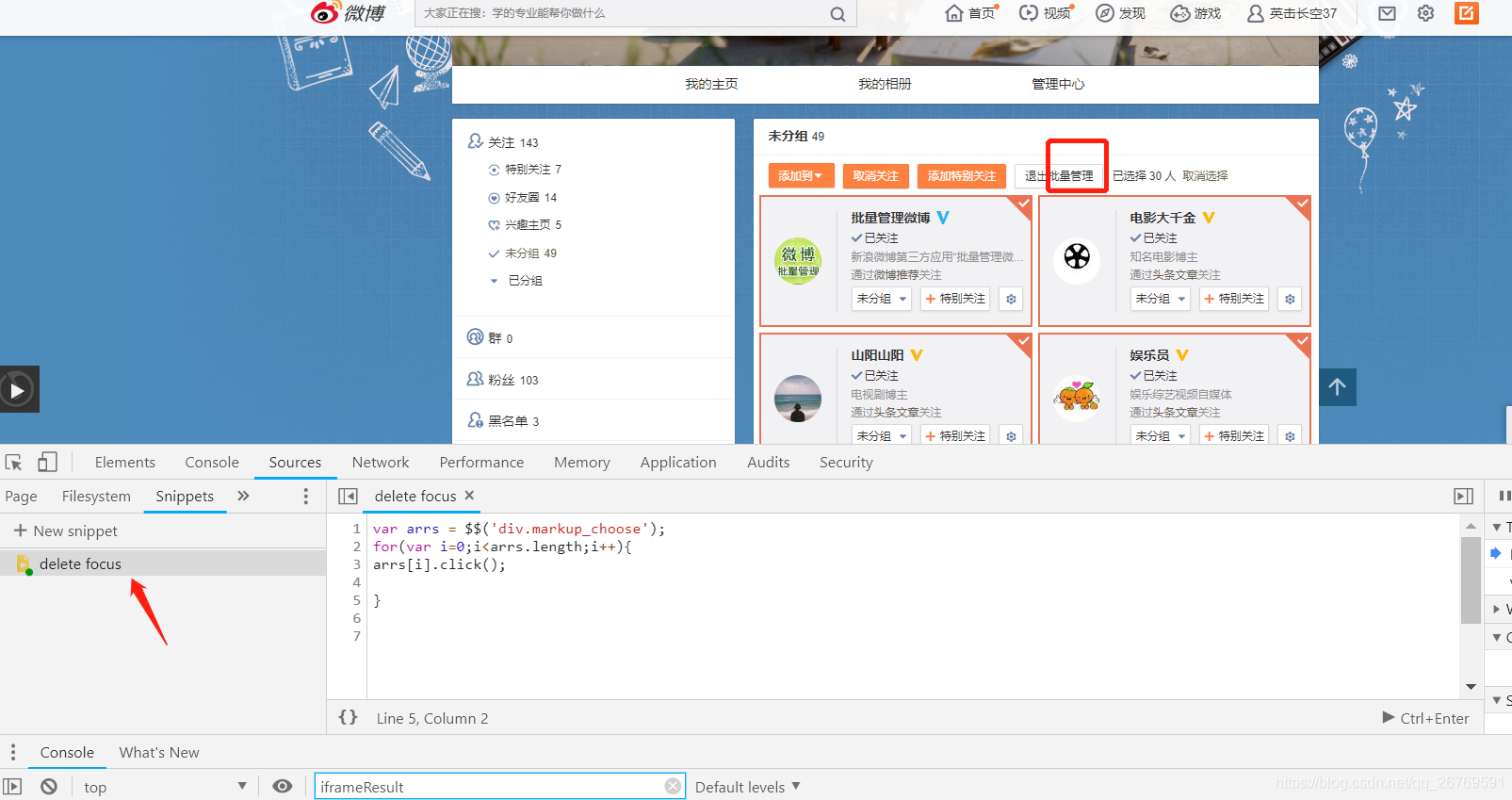Open 未分组 dropdown on 娱乐员 card
Image resolution: width=1512 pixels, height=800 pixels.
point(1161,435)
